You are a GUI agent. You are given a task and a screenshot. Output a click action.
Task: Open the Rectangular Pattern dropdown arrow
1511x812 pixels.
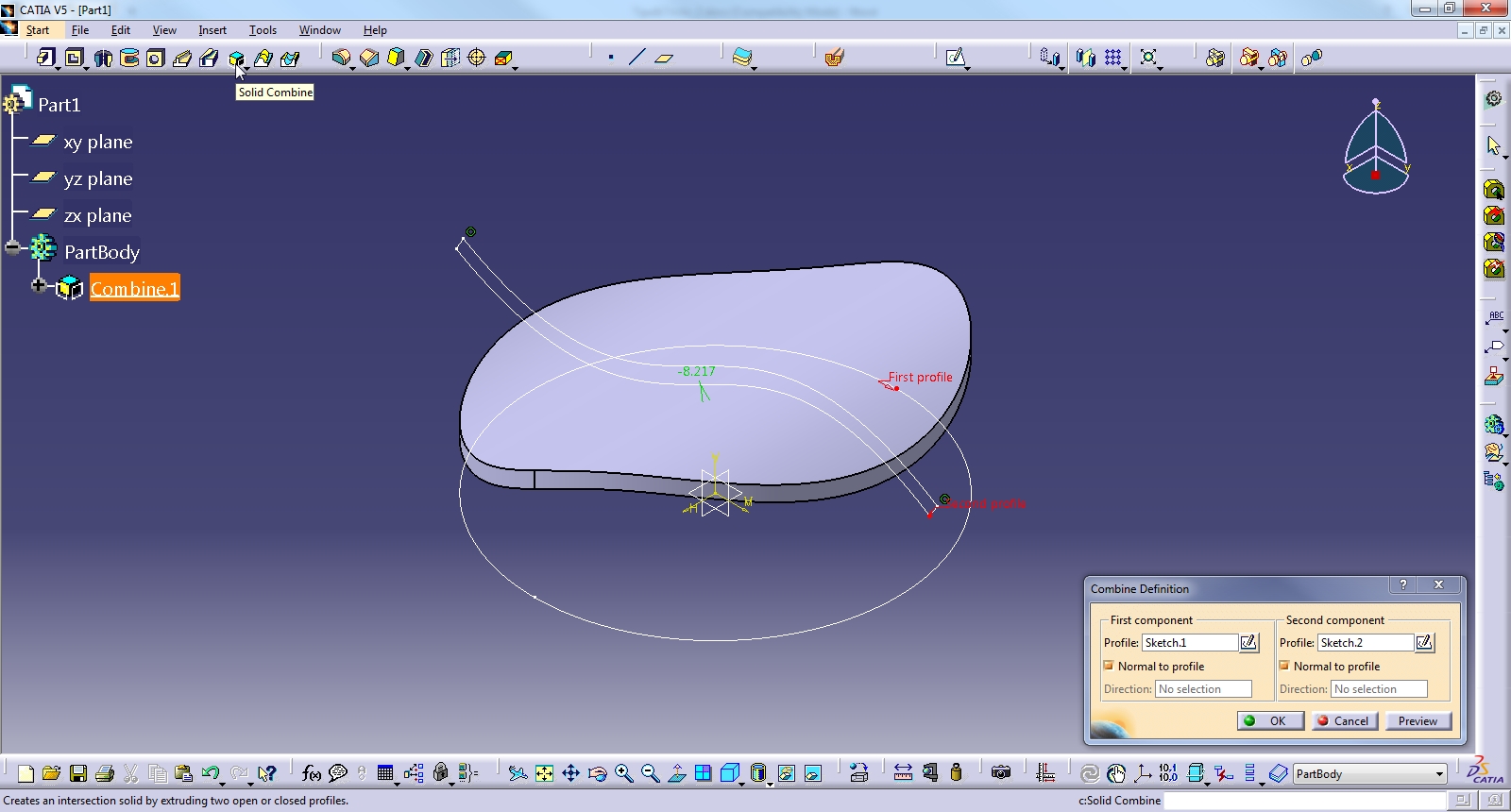click(x=1126, y=68)
